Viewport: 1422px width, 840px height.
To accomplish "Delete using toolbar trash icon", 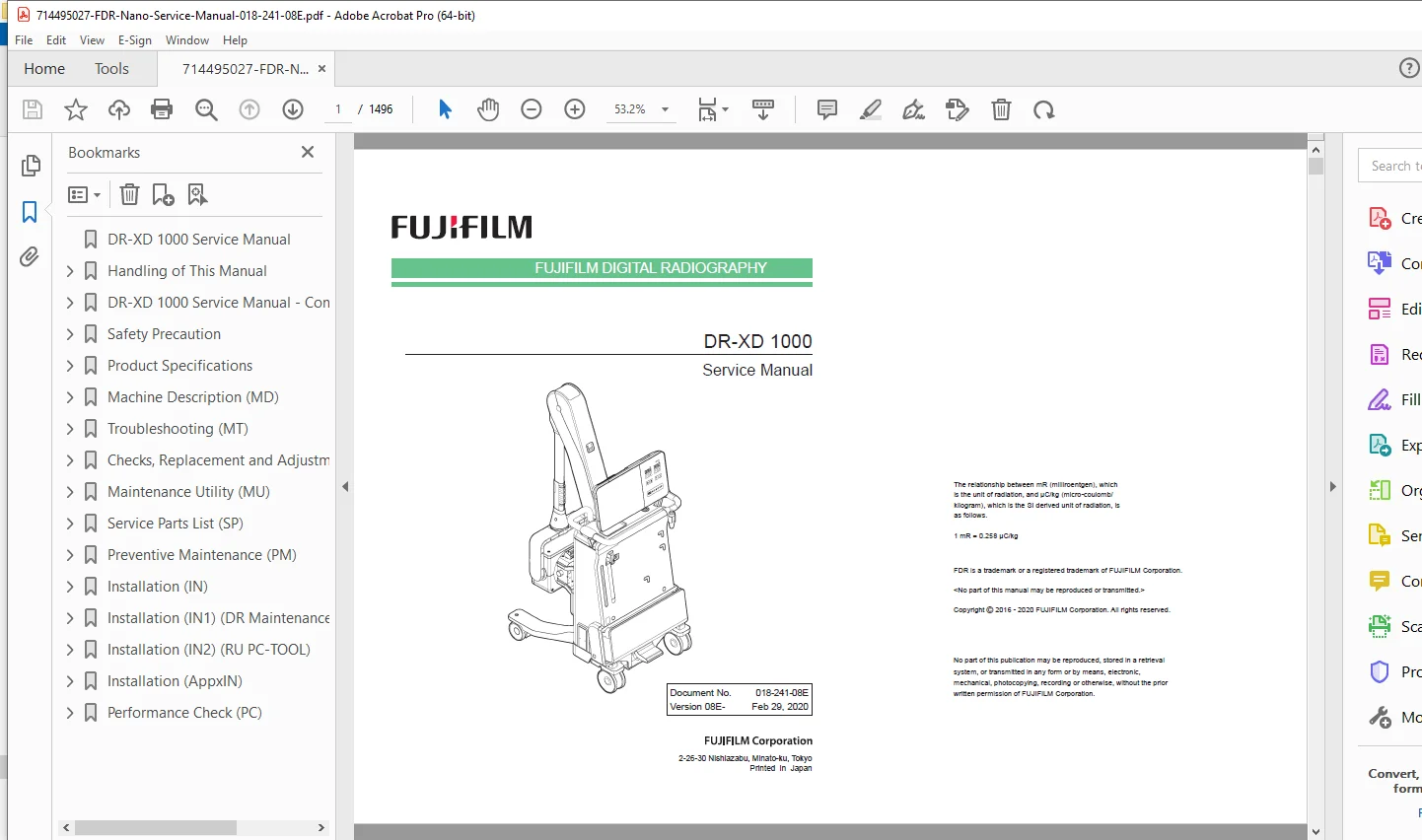I will [x=1001, y=109].
